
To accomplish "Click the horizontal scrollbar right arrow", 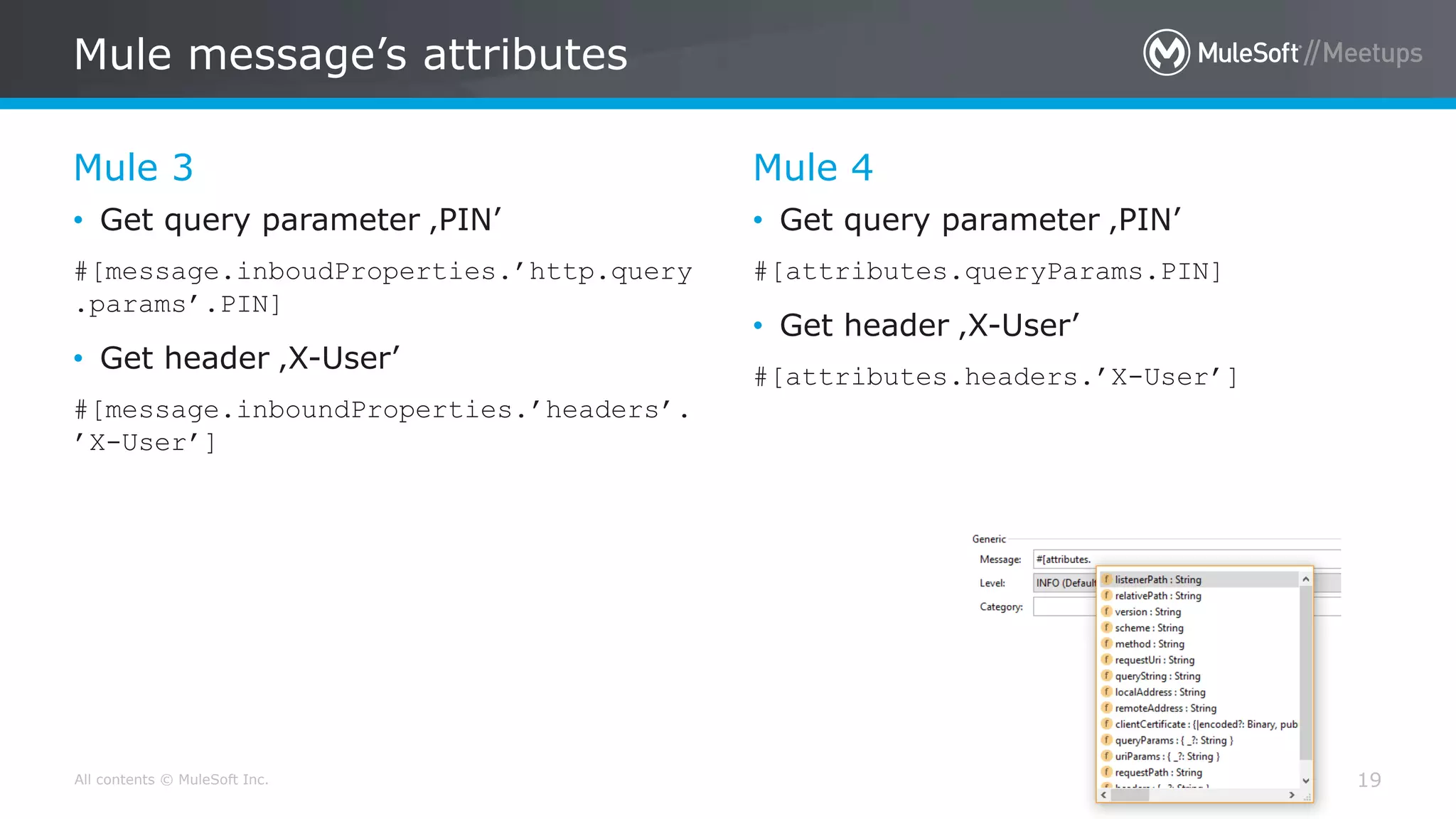I will click(x=1292, y=795).
